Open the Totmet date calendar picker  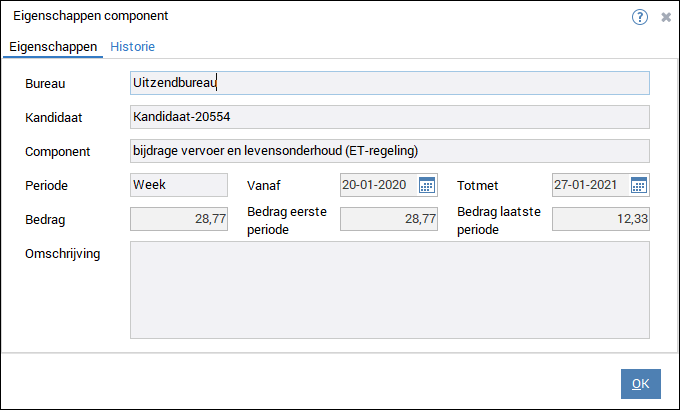pyautogui.click(x=639, y=185)
